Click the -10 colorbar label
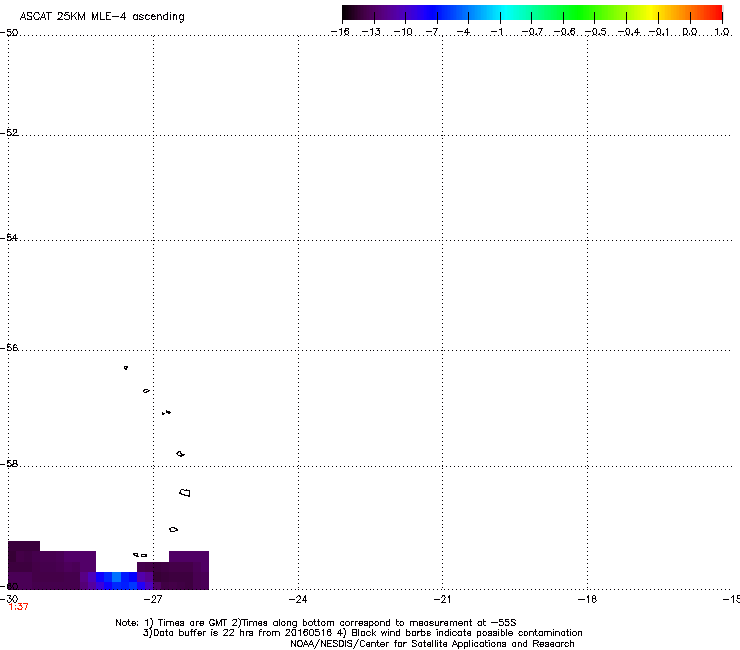This screenshot has height=650, width=740. (x=403, y=32)
